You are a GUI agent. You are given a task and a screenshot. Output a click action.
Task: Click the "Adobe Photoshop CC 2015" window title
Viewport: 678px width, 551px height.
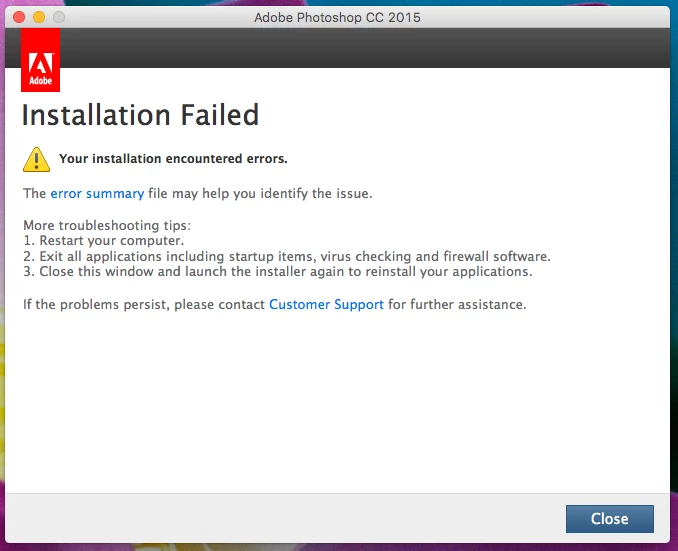coord(337,17)
